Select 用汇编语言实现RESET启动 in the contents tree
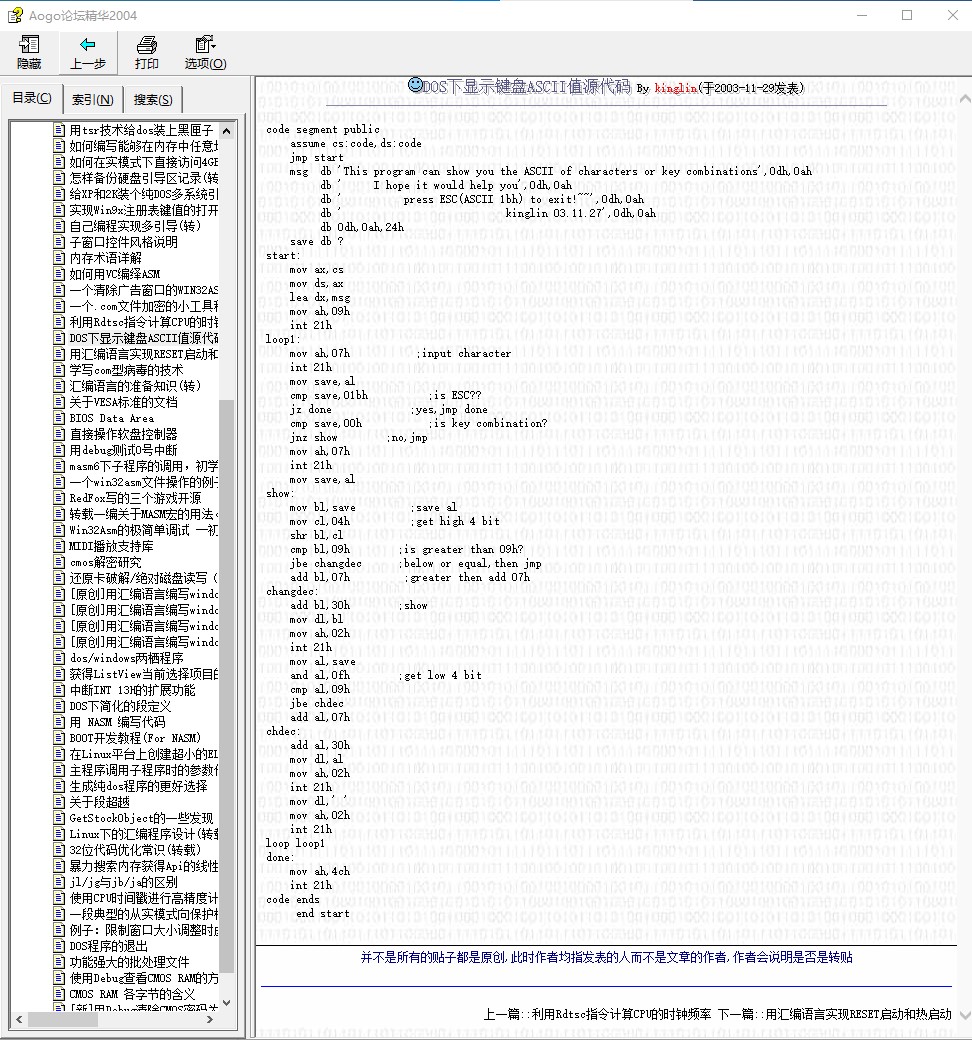972x1040 pixels. pyautogui.click(x=143, y=354)
